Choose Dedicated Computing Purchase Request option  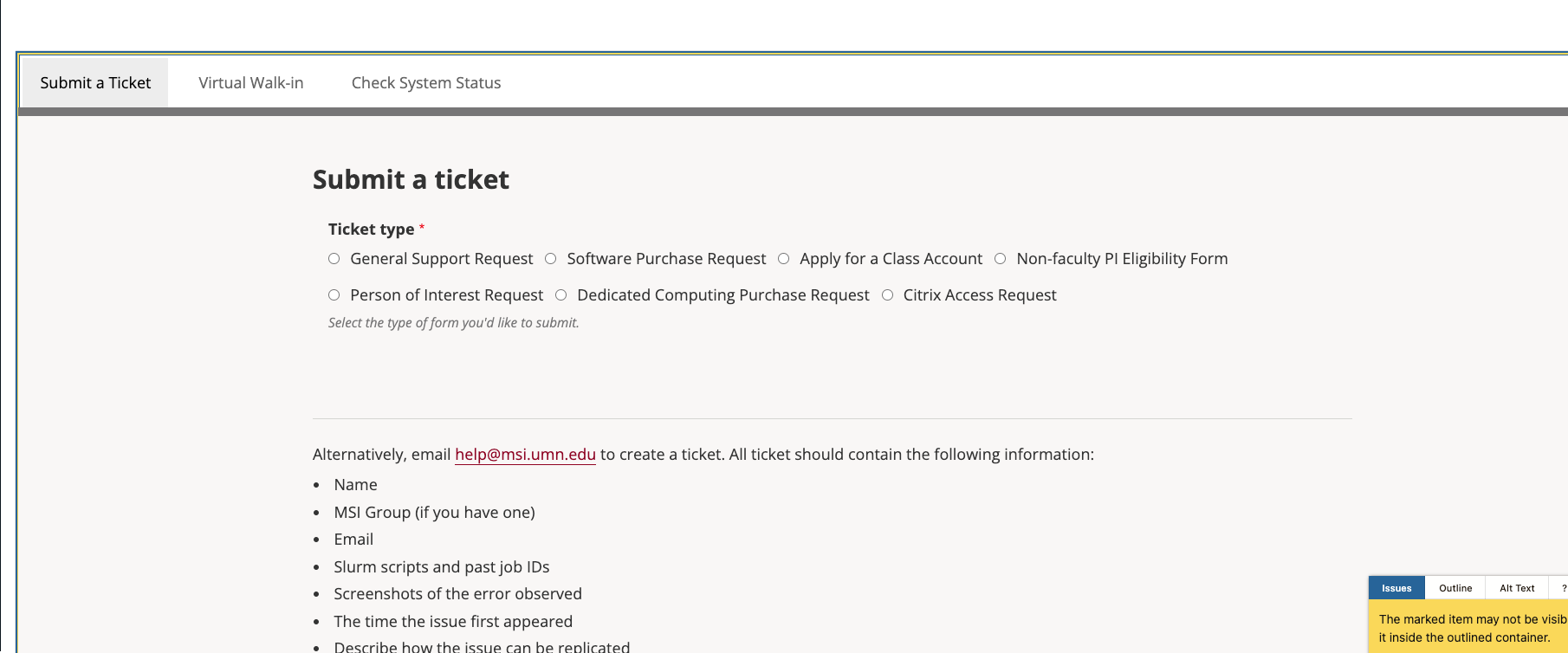560,295
